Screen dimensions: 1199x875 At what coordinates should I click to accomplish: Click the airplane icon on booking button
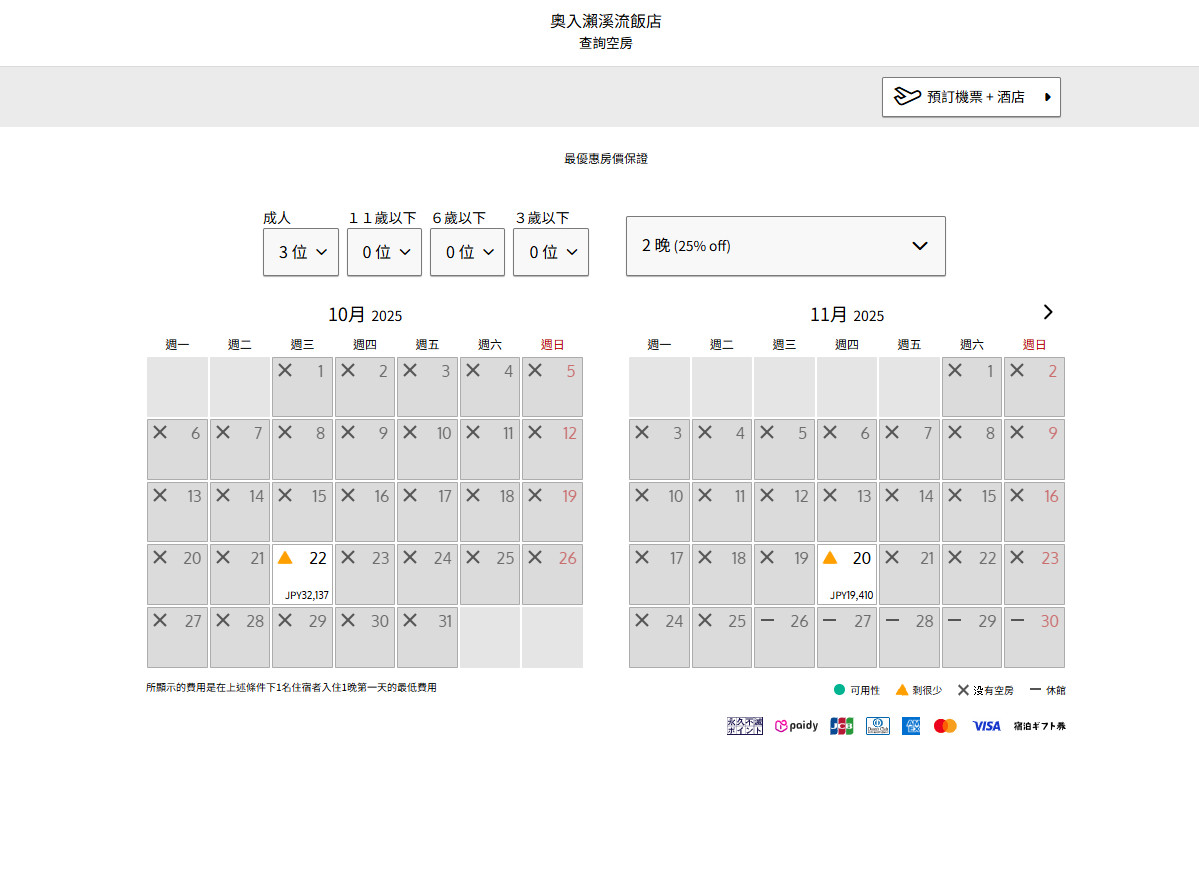pyautogui.click(x=907, y=97)
